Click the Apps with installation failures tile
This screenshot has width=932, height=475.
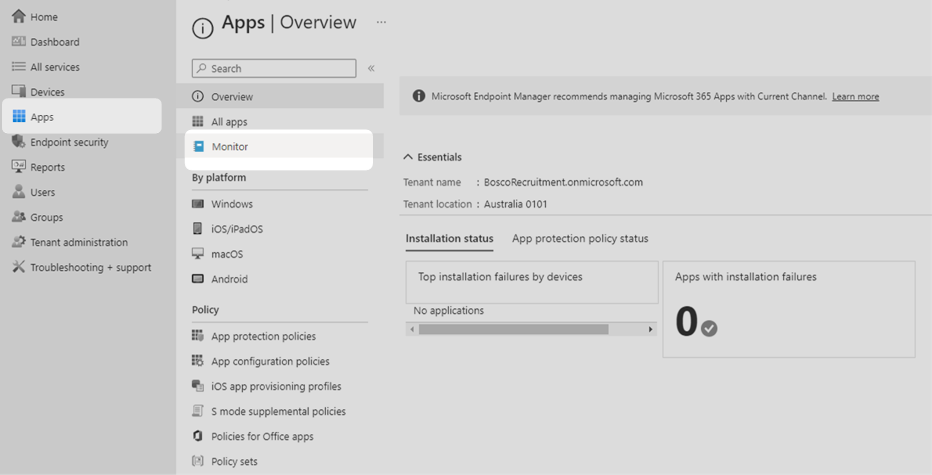coord(789,309)
